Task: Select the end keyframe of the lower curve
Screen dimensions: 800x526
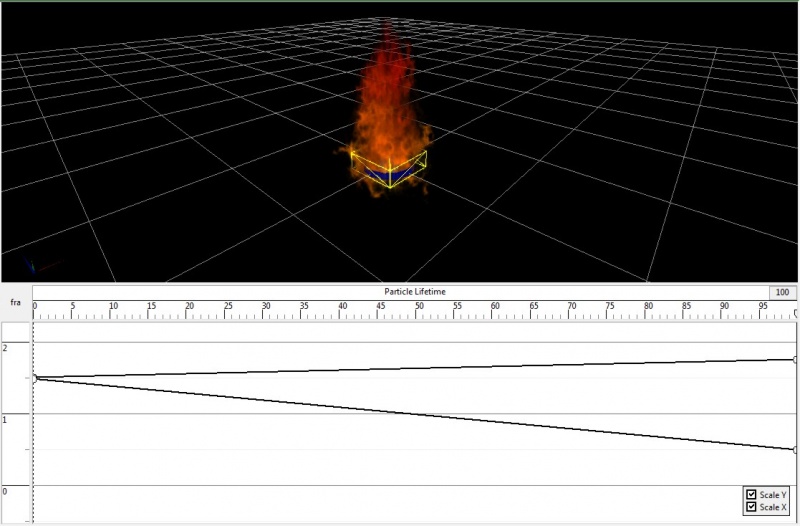Action: coord(795,450)
